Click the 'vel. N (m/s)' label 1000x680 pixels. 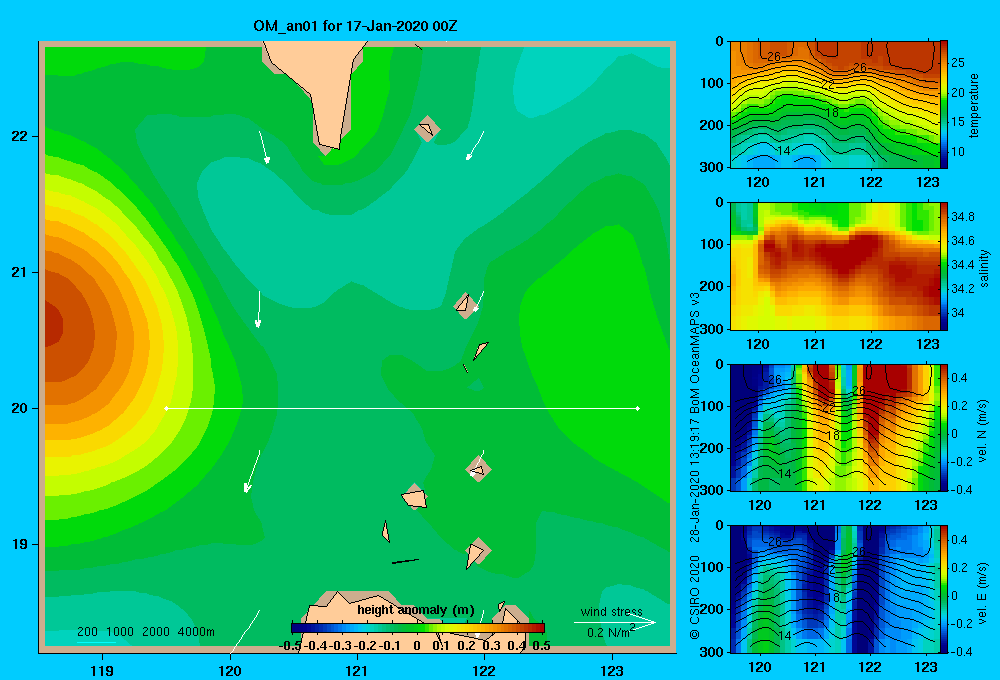(x=982, y=431)
